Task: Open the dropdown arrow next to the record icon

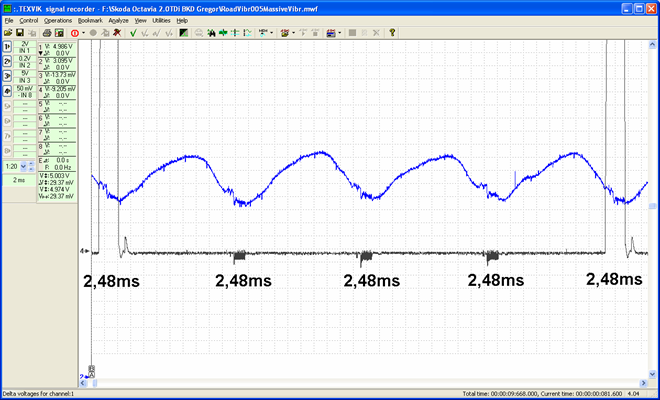Action: tap(83, 33)
